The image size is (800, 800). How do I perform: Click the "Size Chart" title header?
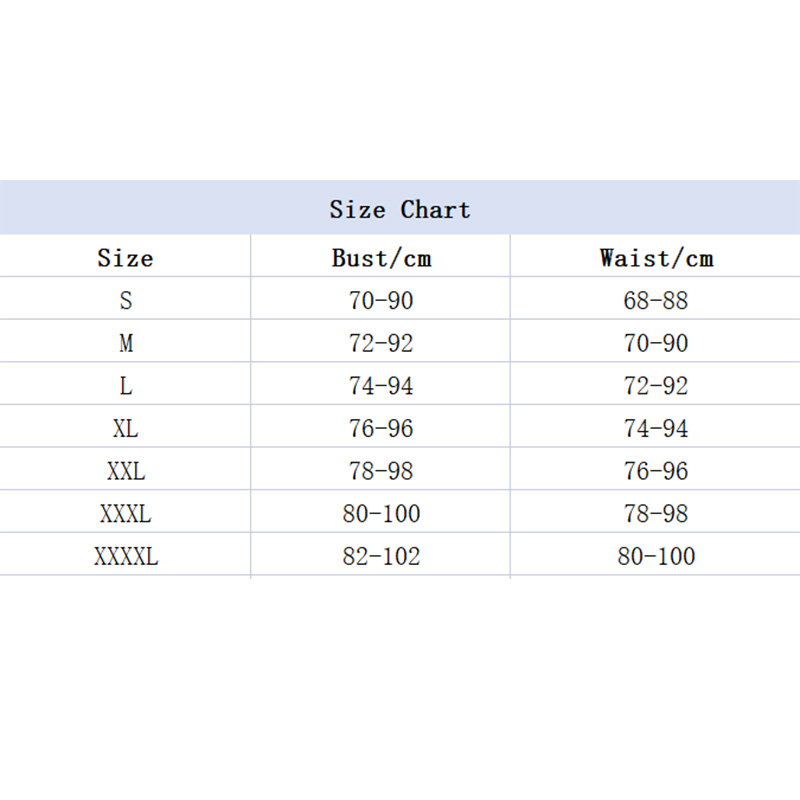399,209
